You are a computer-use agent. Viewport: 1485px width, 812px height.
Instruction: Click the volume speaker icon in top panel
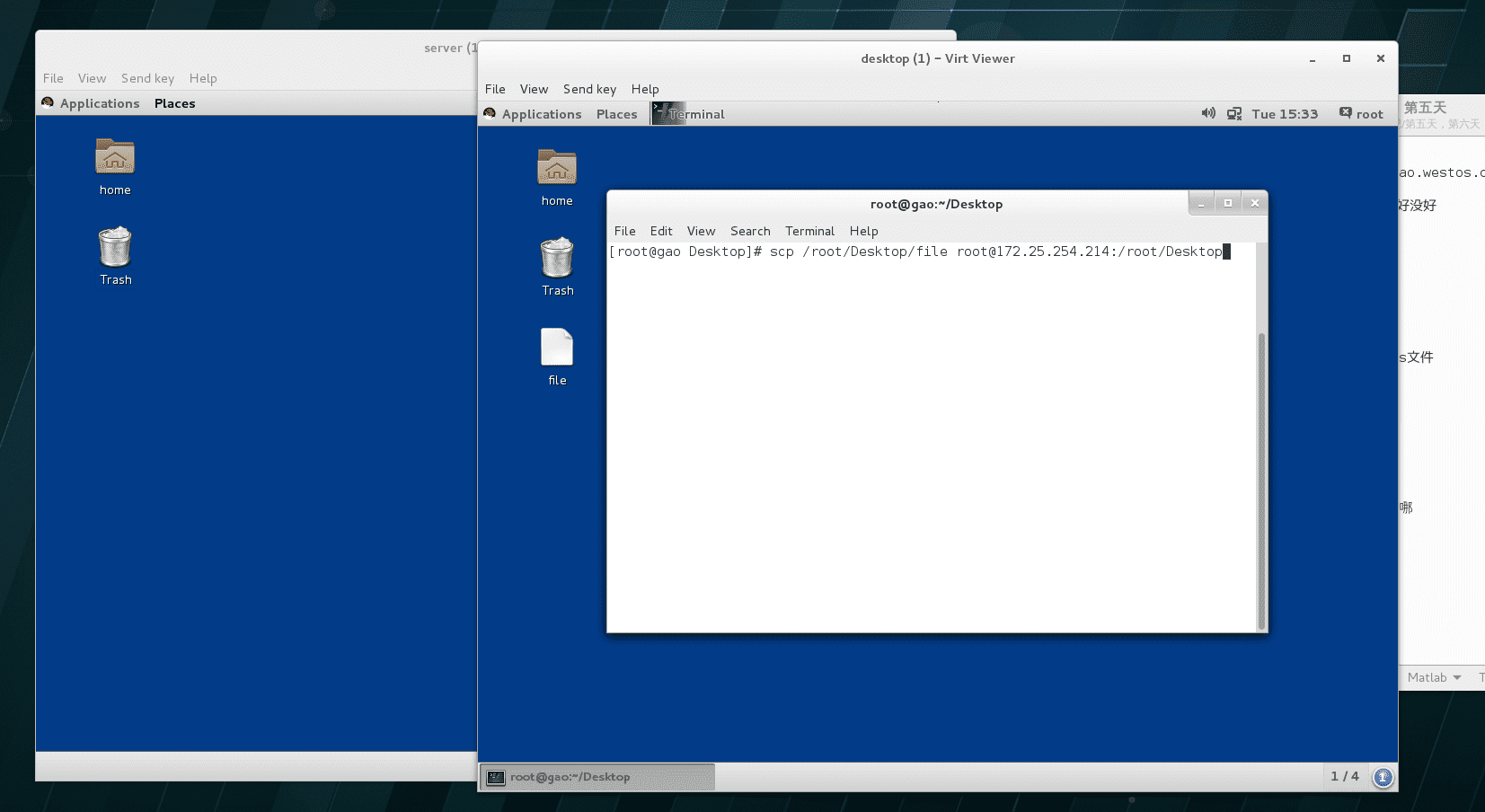1208,113
